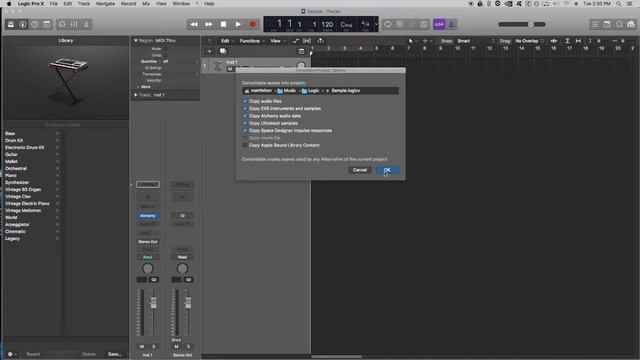Screen dimensions: 640x360
Task: Open the View dropdown in tracks area
Action: pyautogui.click(x=278, y=41)
